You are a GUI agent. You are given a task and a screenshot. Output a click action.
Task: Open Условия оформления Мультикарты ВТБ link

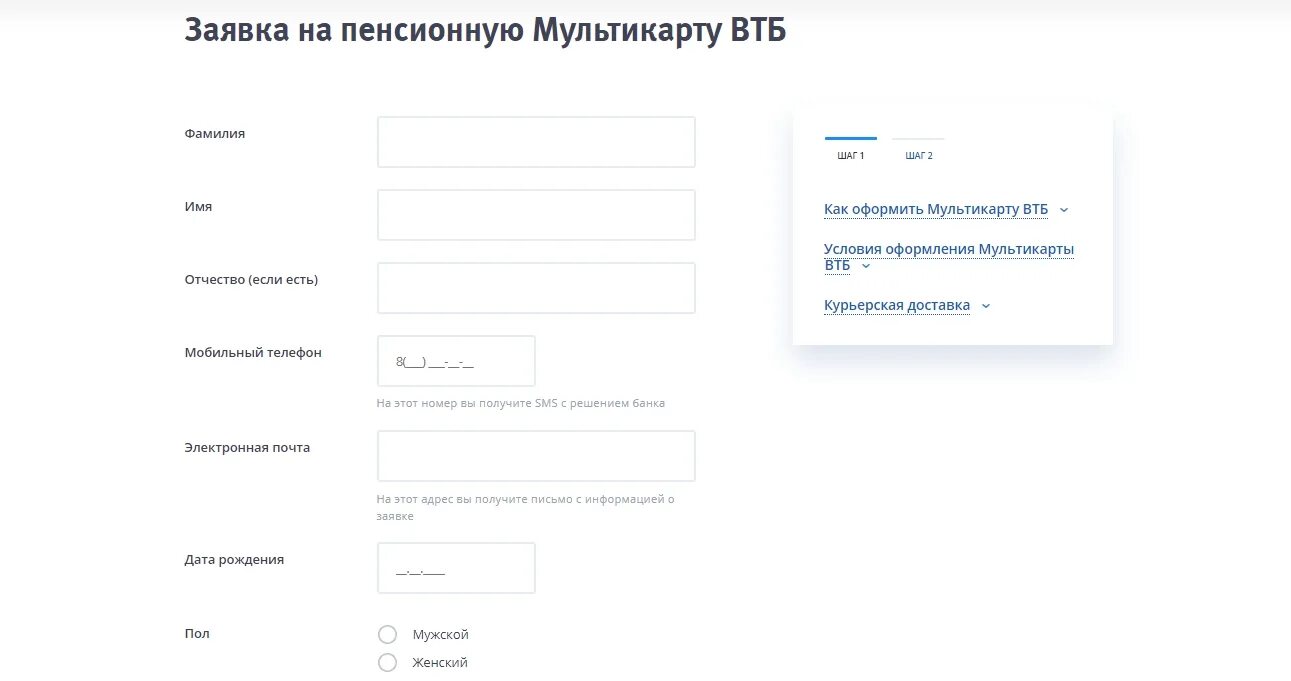tap(948, 257)
